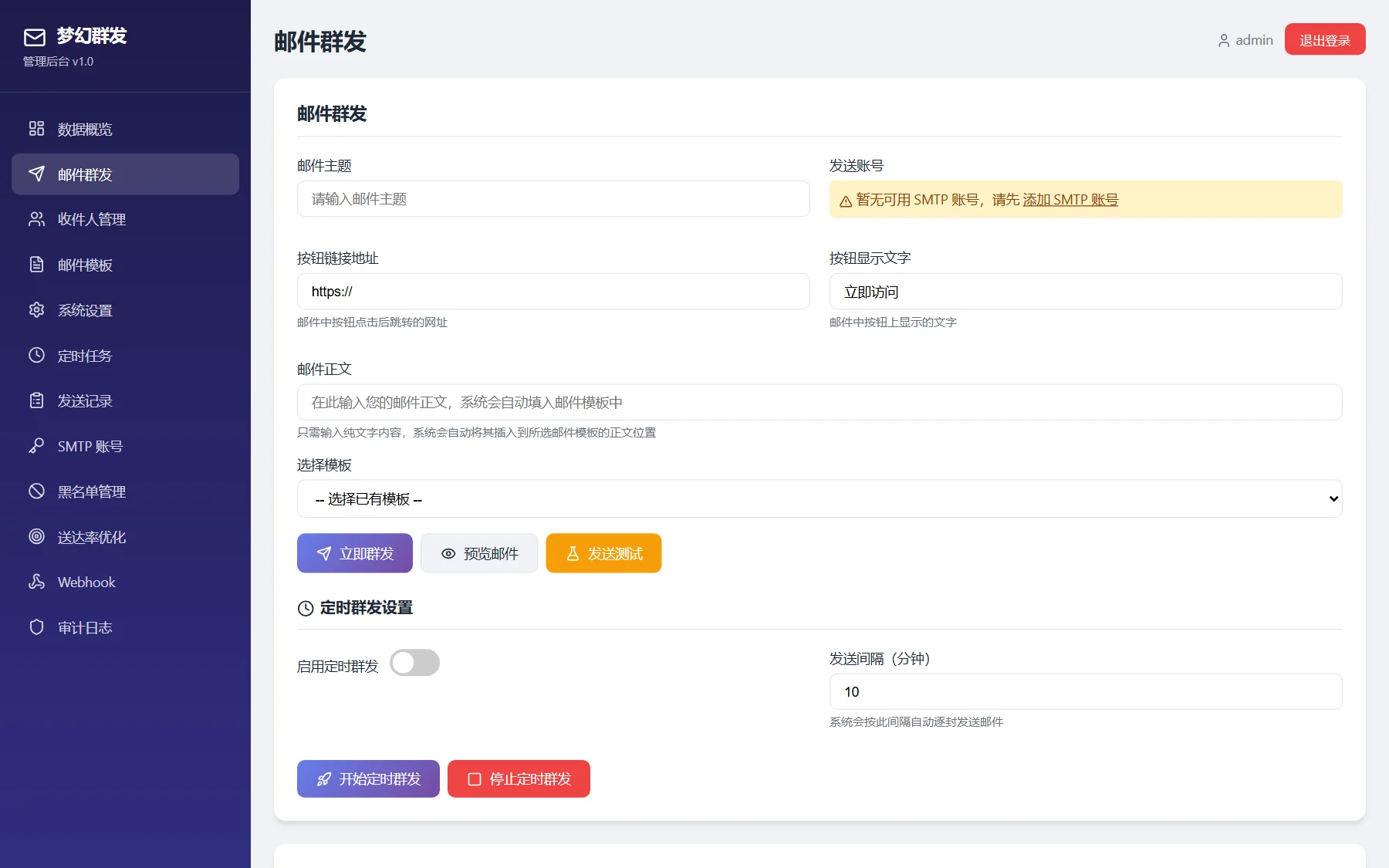Click the shield icon for 审计日志
Screen dimensions: 1389x868
pos(36,627)
